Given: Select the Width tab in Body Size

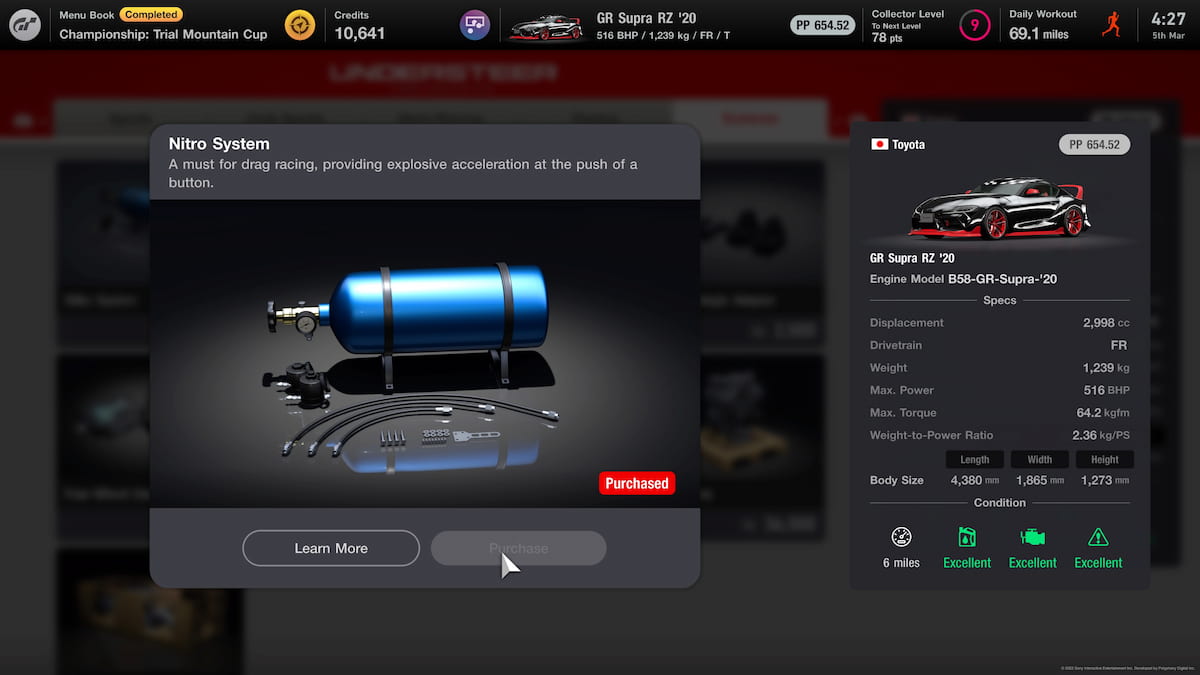Looking at the screenshot, I should pyautogui.click(x=1040, y=459).
